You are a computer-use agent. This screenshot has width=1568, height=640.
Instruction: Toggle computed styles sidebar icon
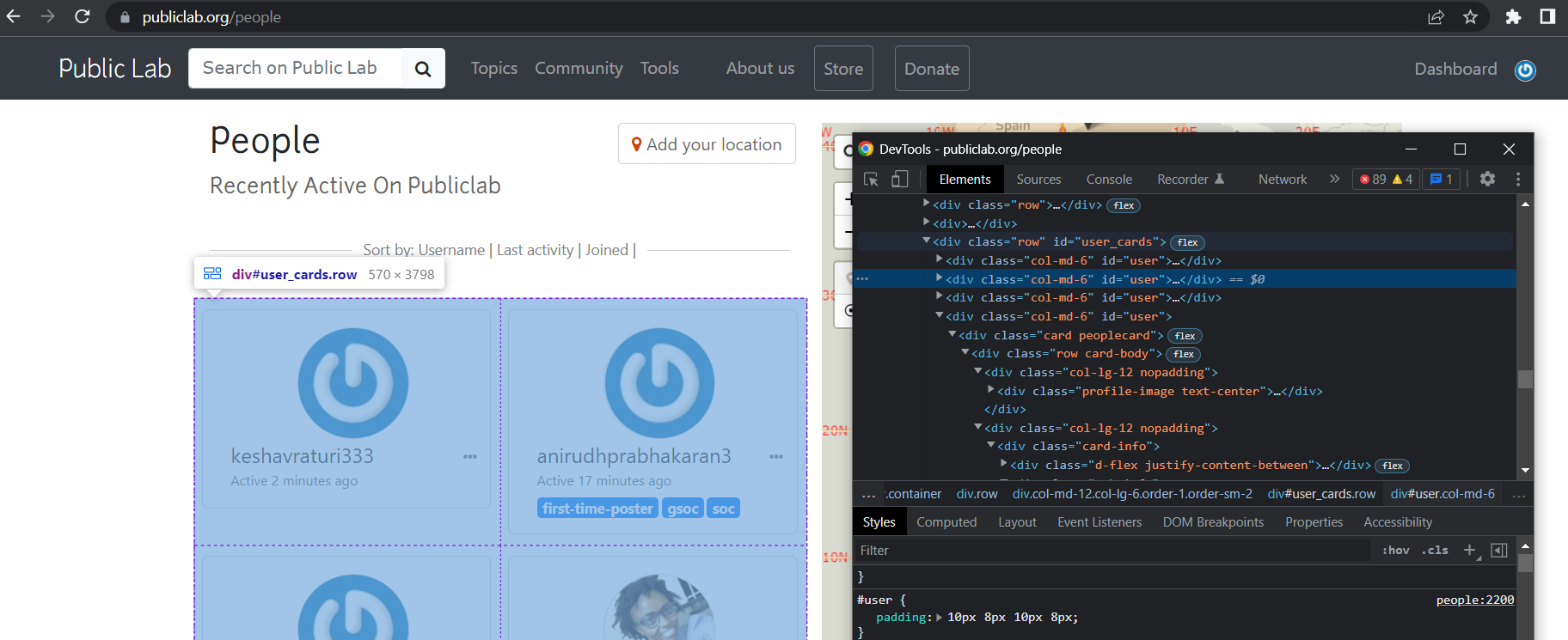(1499, 550)
